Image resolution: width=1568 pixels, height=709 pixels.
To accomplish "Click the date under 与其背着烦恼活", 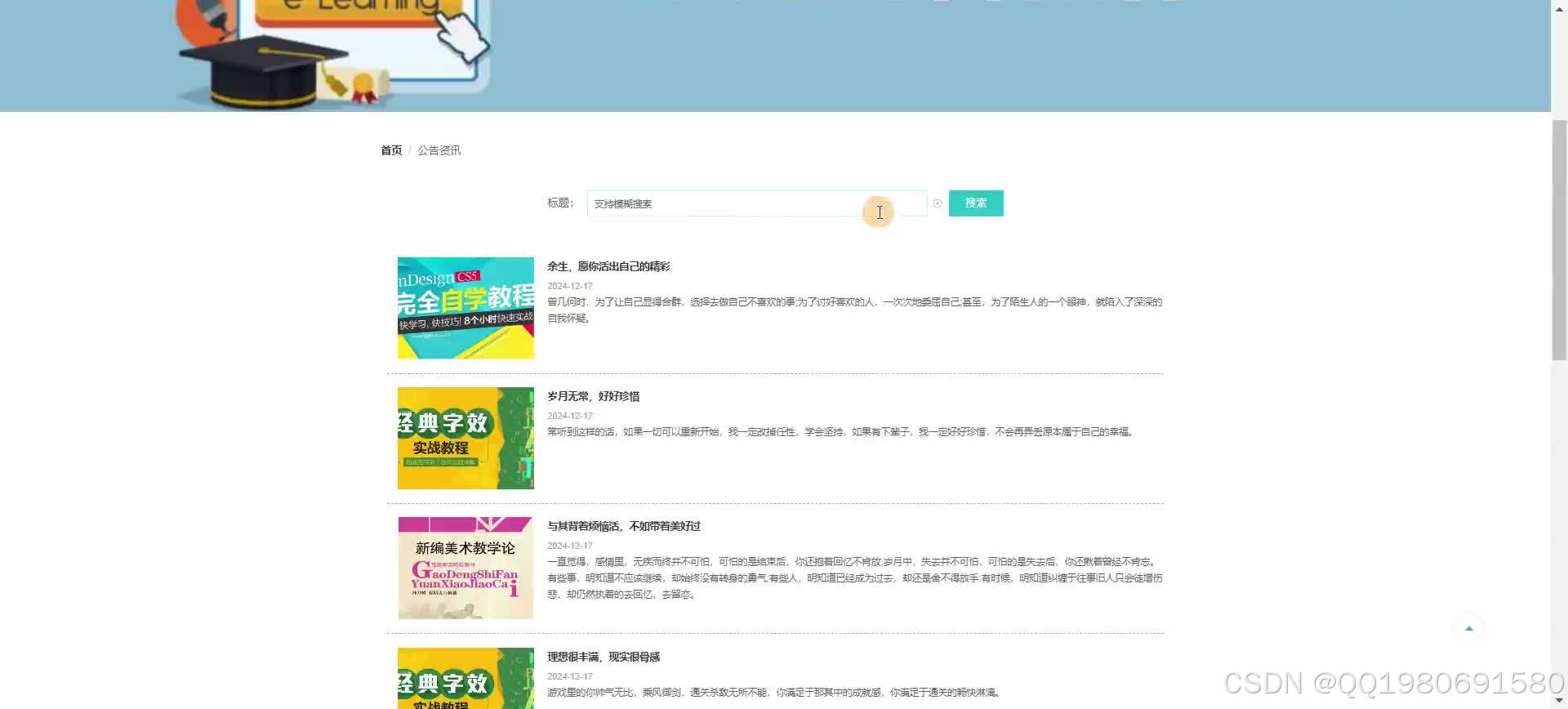I will [x=570, y=546].
